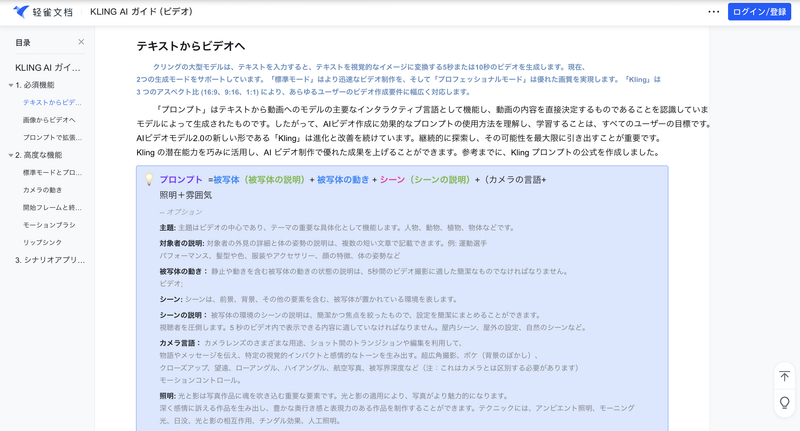Jump to プロンプトで拡張 outline entry
The image size is (800, 431).
(52, 137)
